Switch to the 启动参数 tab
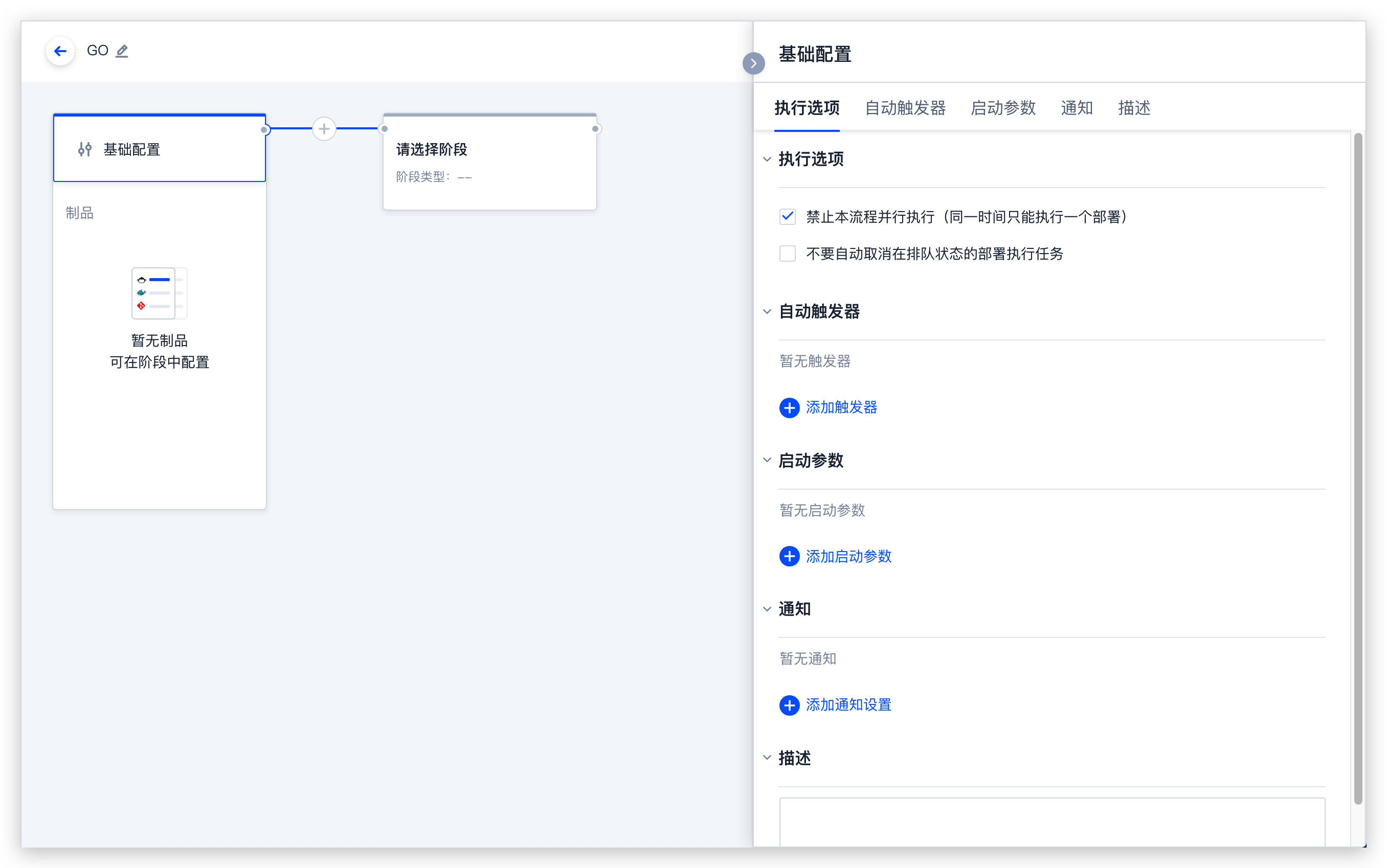 1003,108
